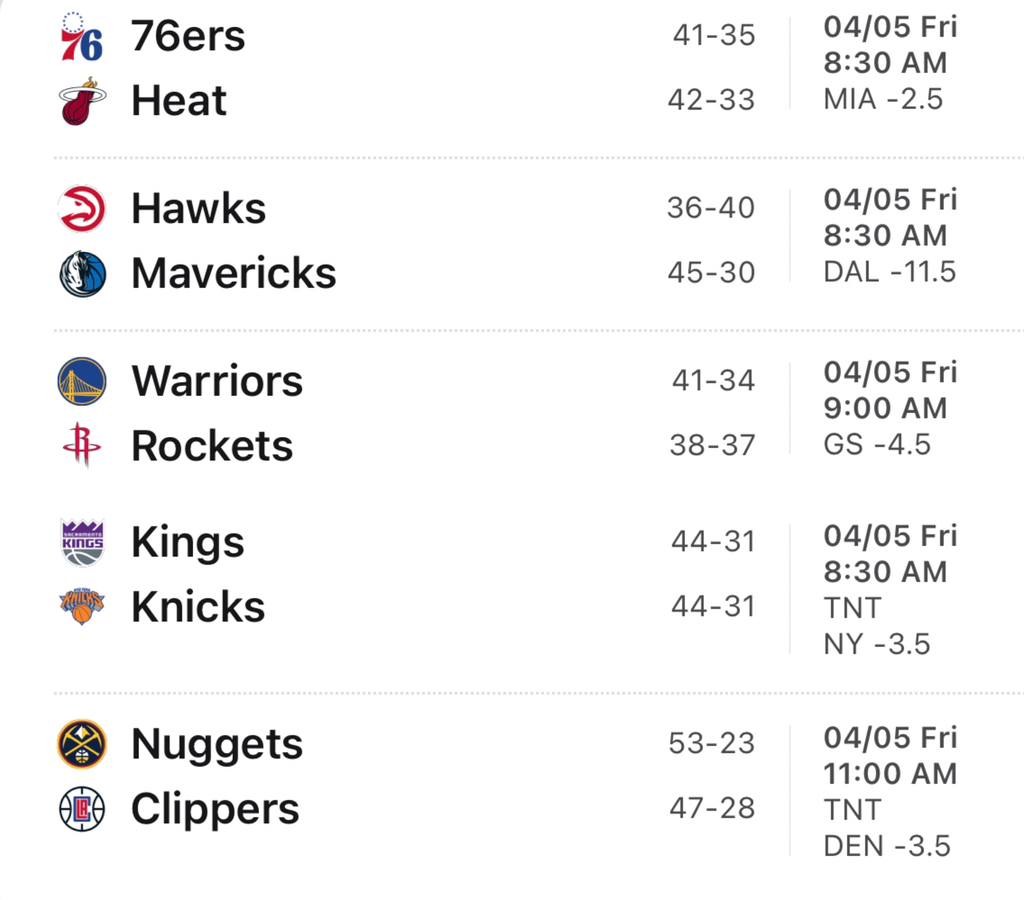Tap the MIA -2.5 betting line

click(883, 99)
